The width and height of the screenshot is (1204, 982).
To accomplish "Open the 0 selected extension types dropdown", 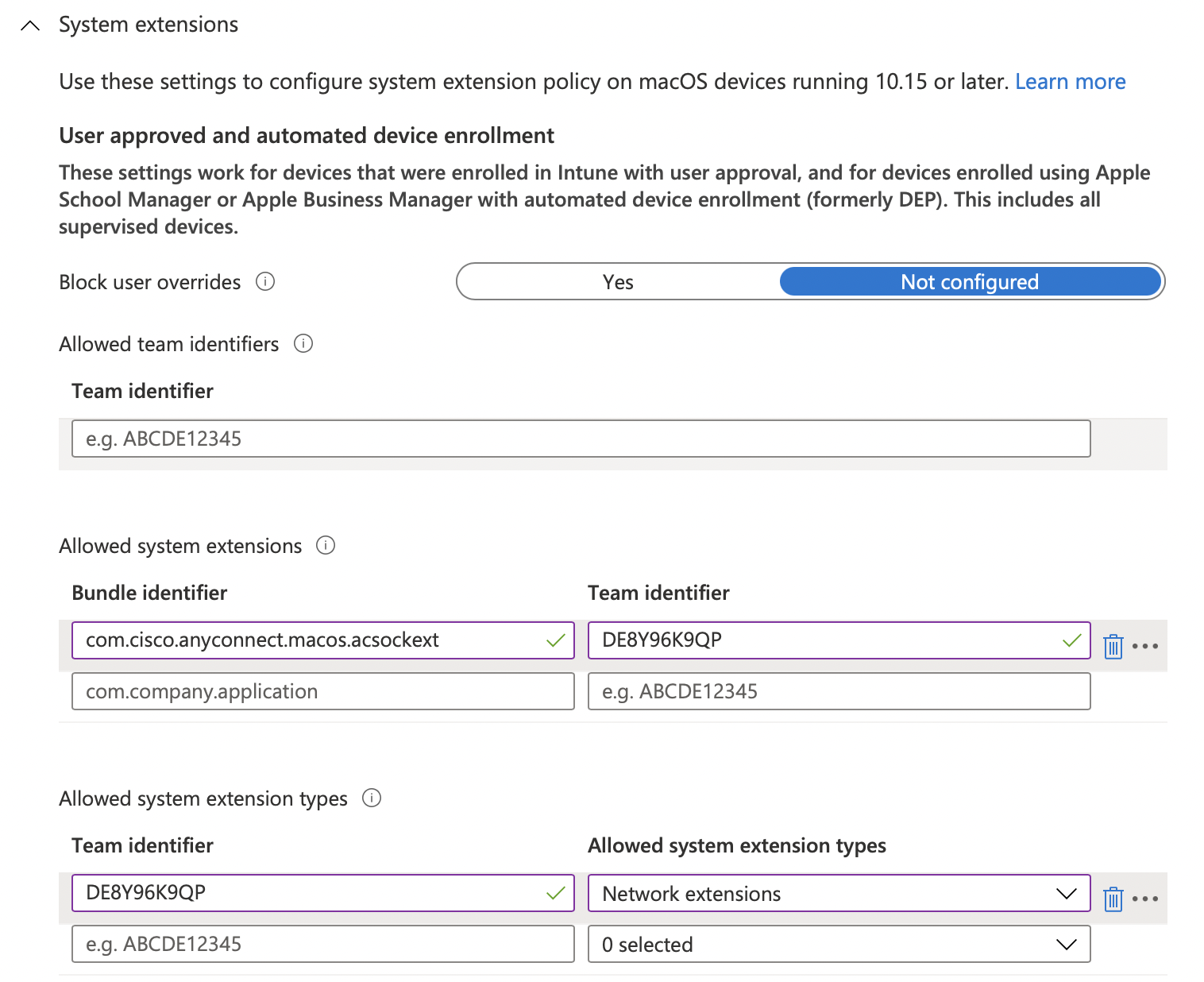I will tap(839, 944).
